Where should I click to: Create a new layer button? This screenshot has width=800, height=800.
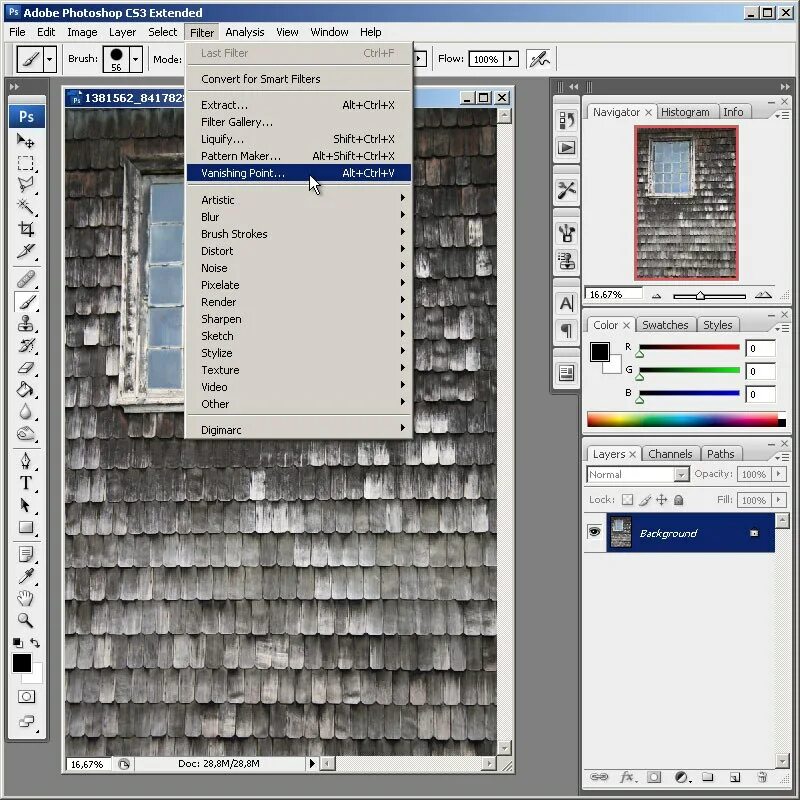735,777
